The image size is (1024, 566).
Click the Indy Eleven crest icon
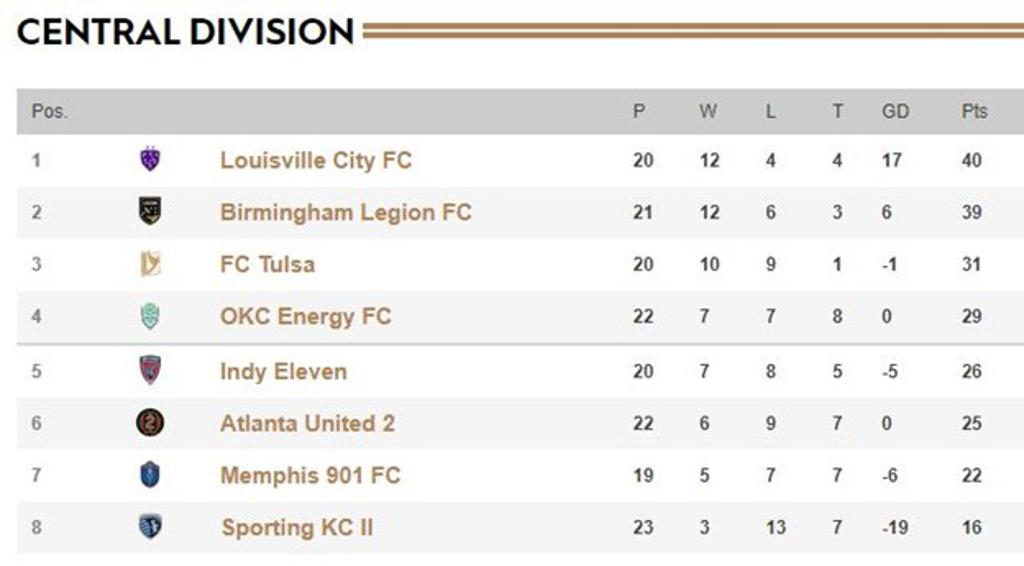(150, 370)
